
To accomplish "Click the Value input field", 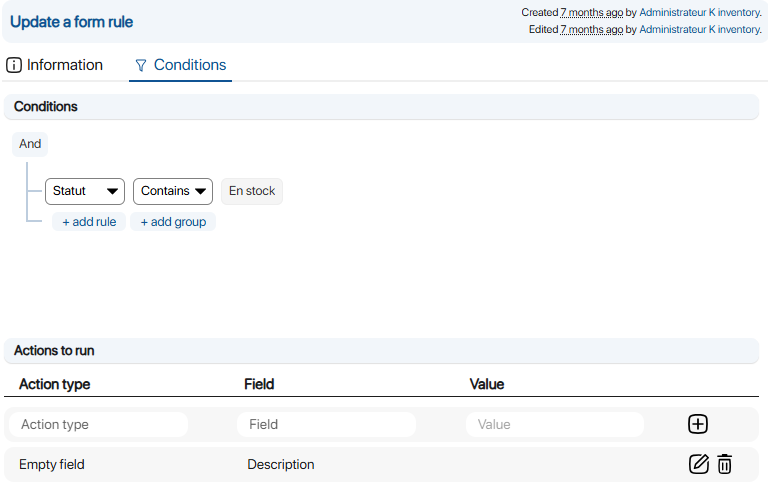I will pos(554,425).
